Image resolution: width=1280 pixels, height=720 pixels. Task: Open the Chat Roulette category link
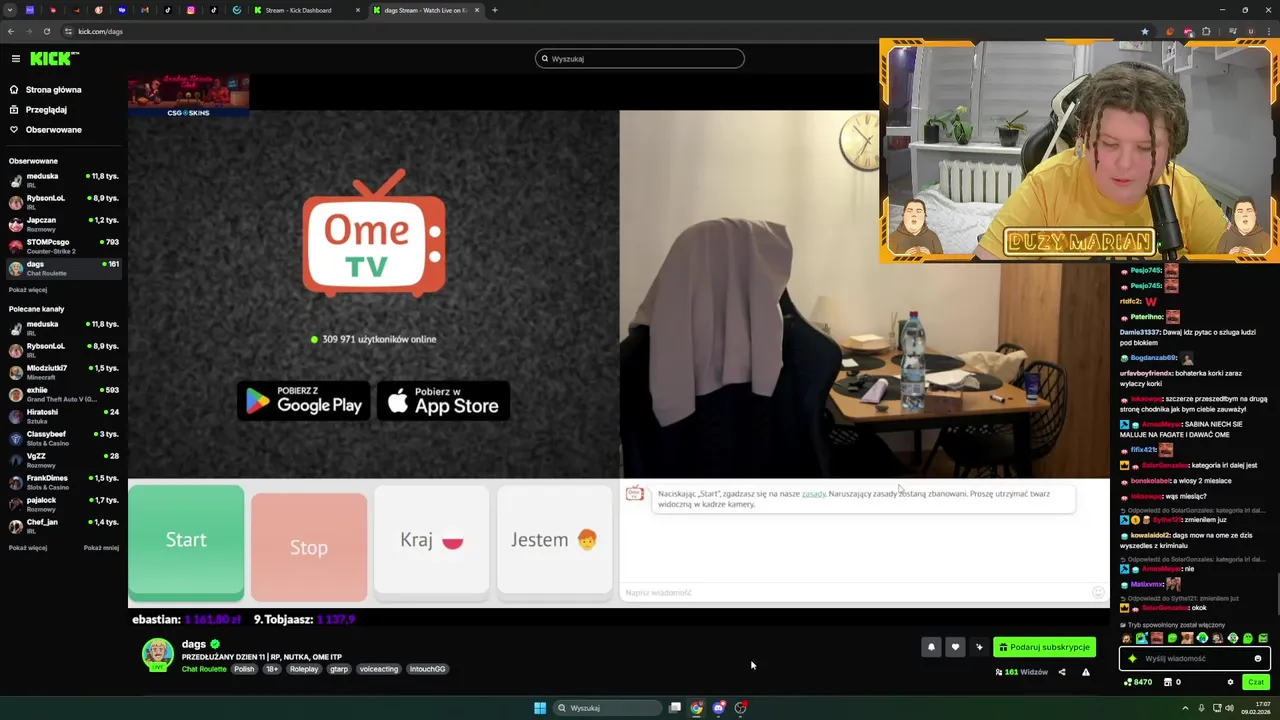coord(204,669)
